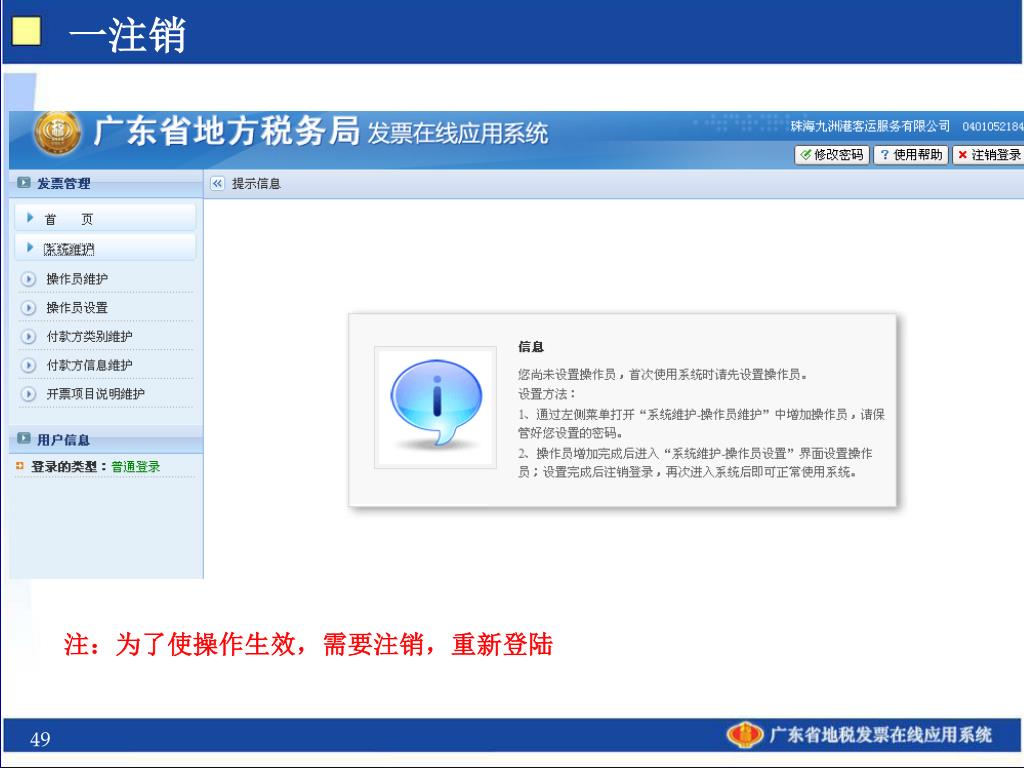The width and height of the screenshot is (1024, 768).
Task: Click round arrow icon beside 付款方信息维护
Action: (28, 365)
